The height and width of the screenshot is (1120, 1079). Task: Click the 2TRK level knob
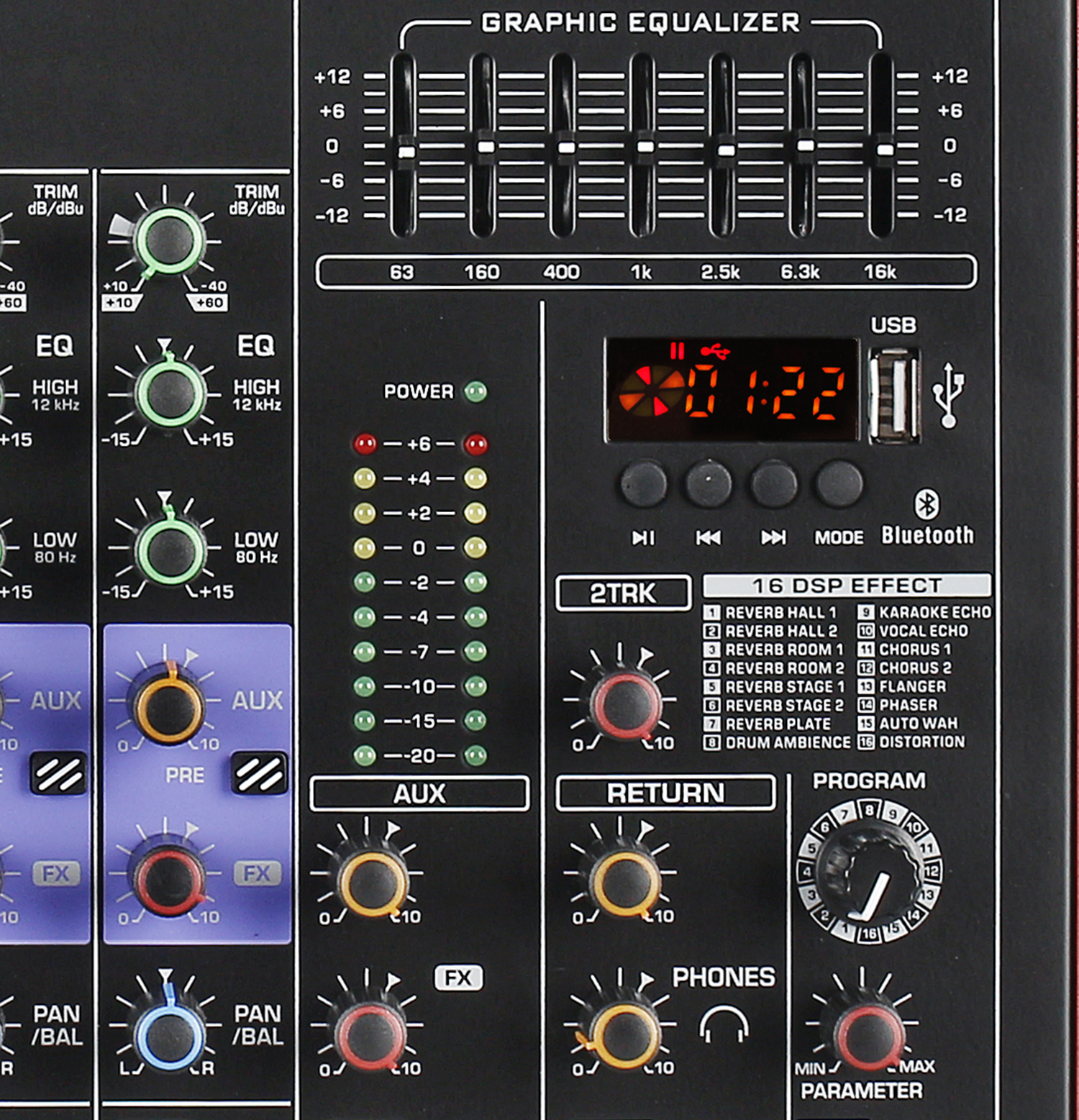point(624,706)
